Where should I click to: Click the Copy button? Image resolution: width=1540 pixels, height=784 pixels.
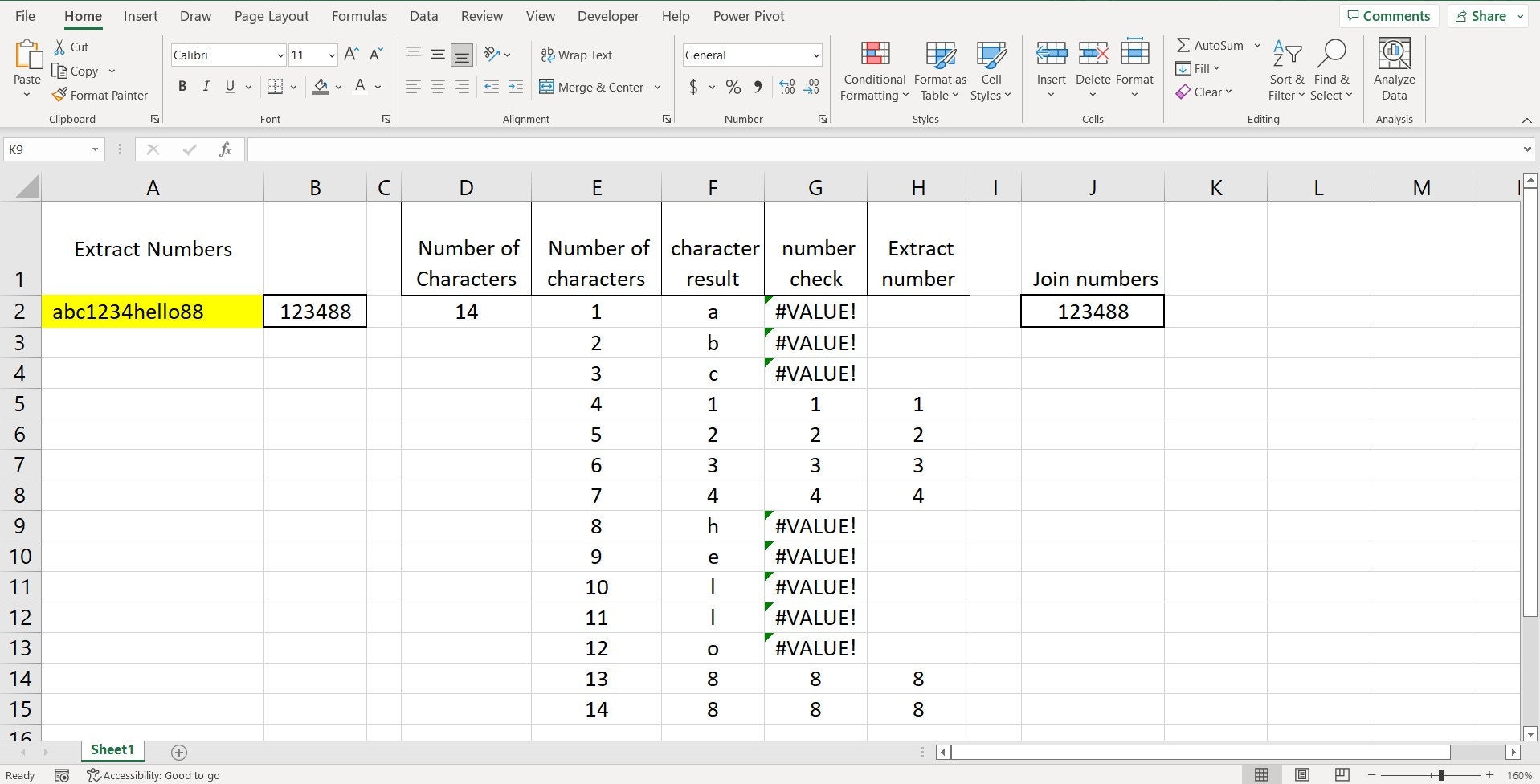coord(75,71)
